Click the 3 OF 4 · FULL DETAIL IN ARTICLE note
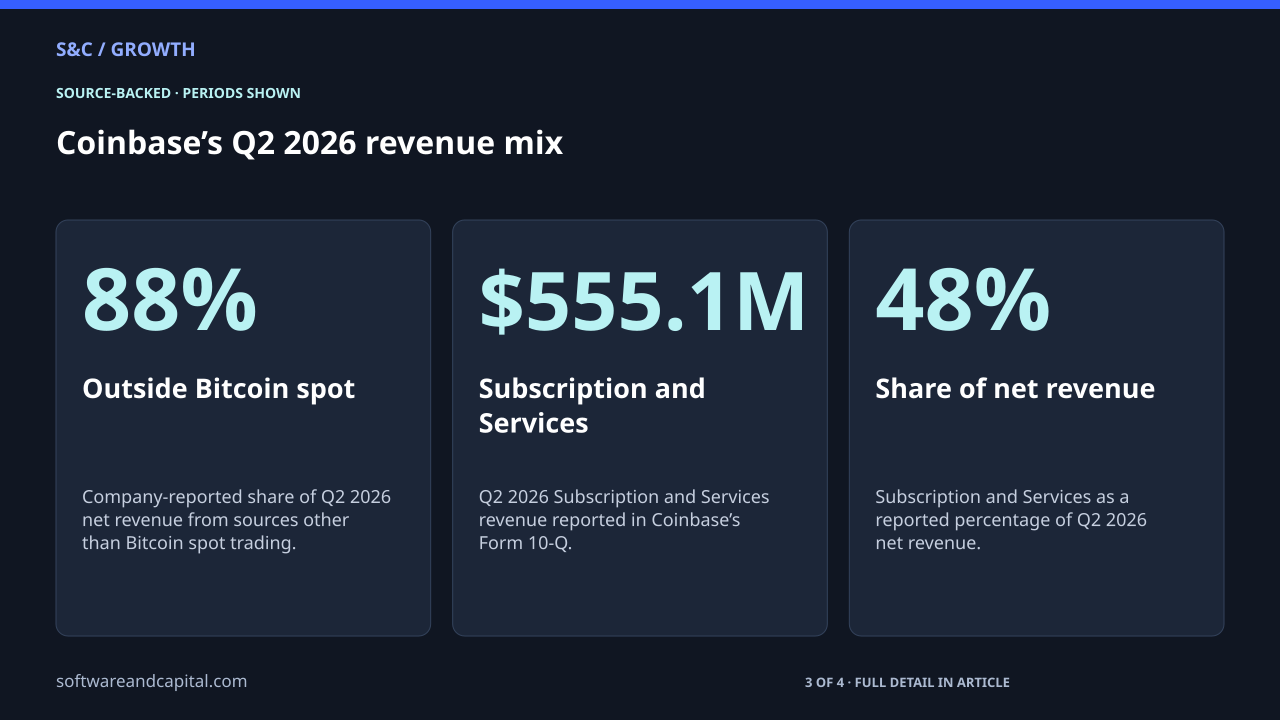This screenshot has height=720, width=1280. pyautogui.click(x=907, y=682)
